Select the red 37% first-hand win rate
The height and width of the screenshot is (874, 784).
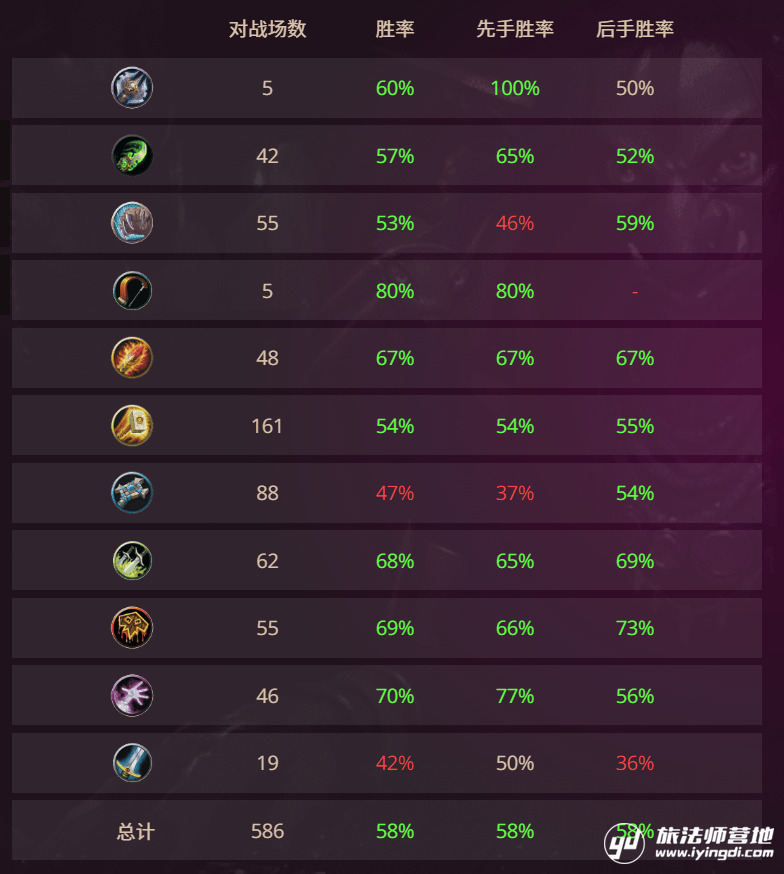[515, 493]
